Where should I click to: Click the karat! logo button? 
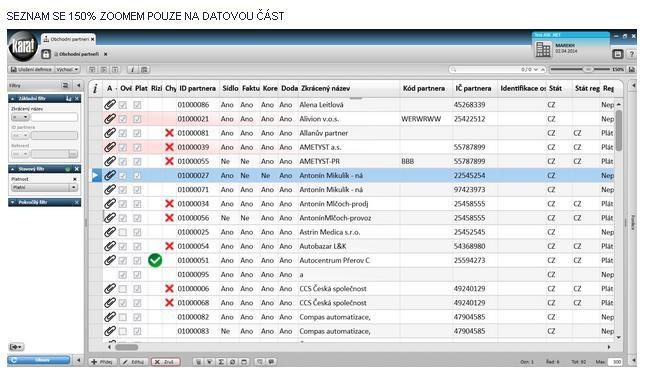point(23,46)
